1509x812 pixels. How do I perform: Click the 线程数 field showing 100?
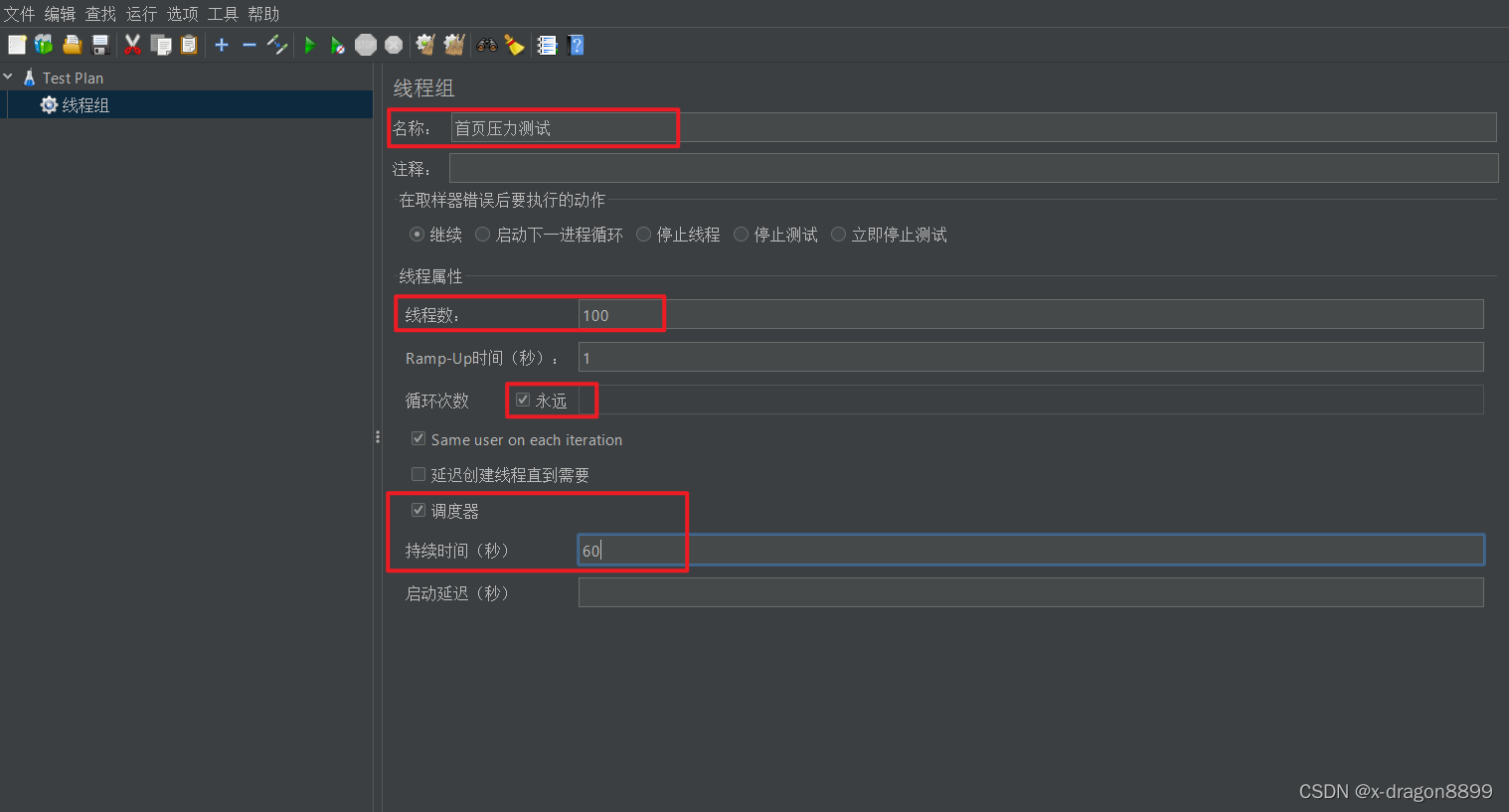(1031, 314)
